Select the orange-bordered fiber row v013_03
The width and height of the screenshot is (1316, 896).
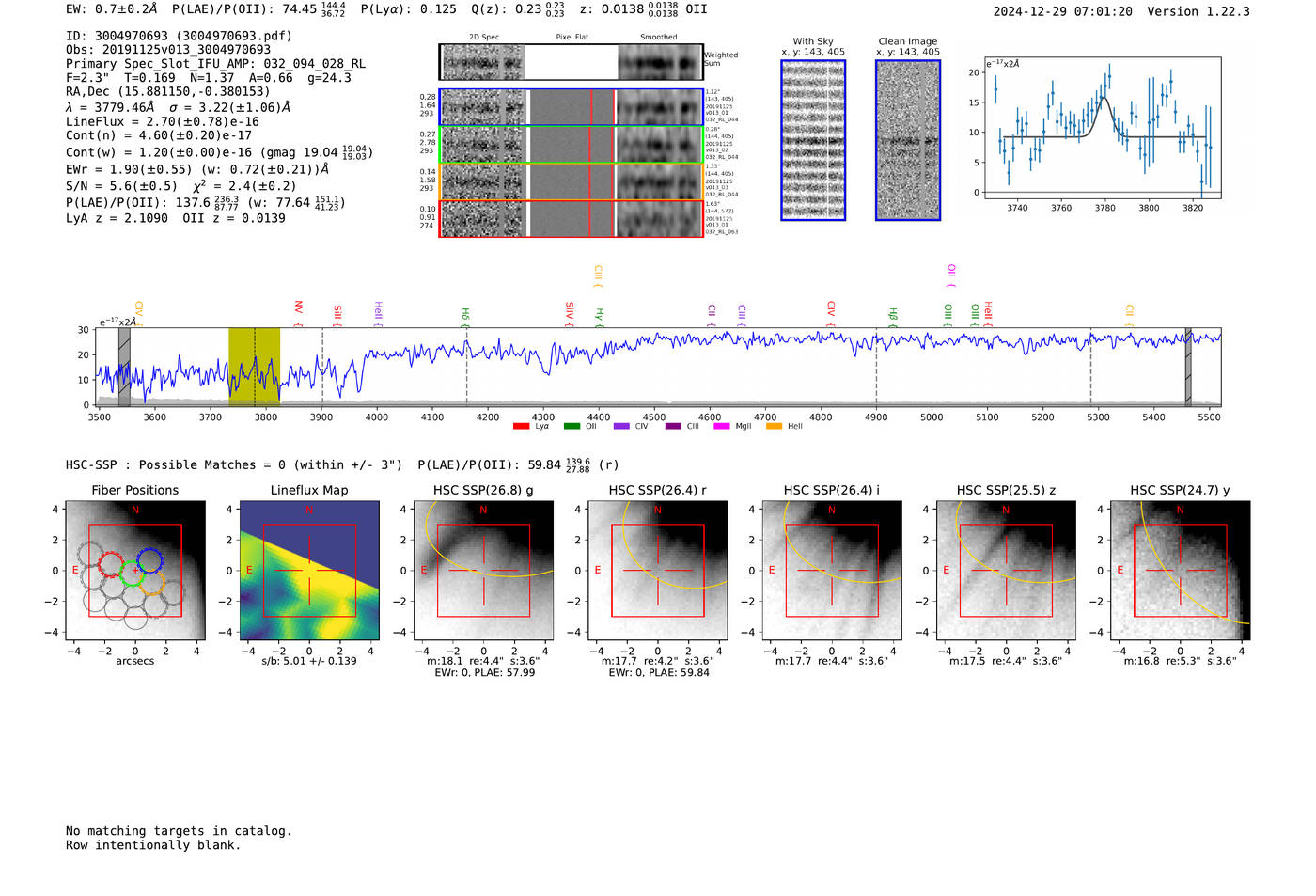pyautogui.click(x=572, y=181)
